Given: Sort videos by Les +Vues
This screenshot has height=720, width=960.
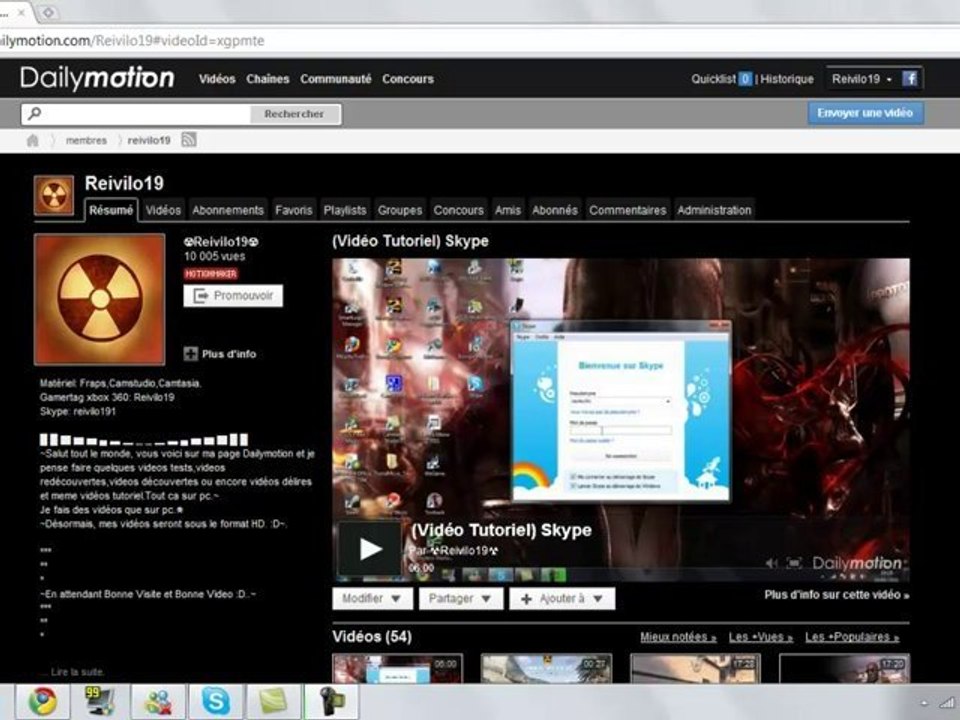Looking at the screenshot, I should (760, 637).
